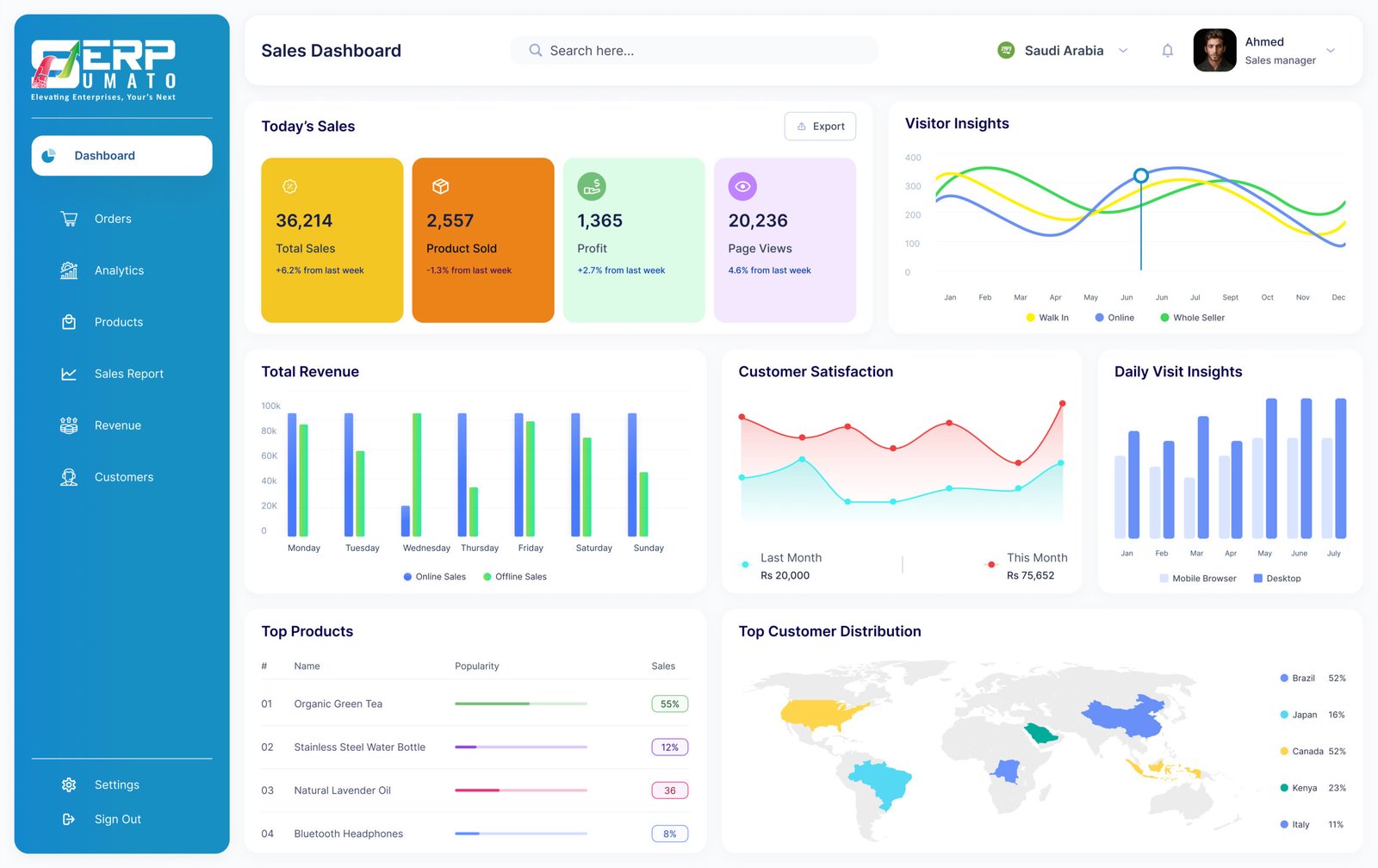This screenshot has width=1378, height=868.
Task: Click the Page Views eye icon
Action: [x=742, y=186]
